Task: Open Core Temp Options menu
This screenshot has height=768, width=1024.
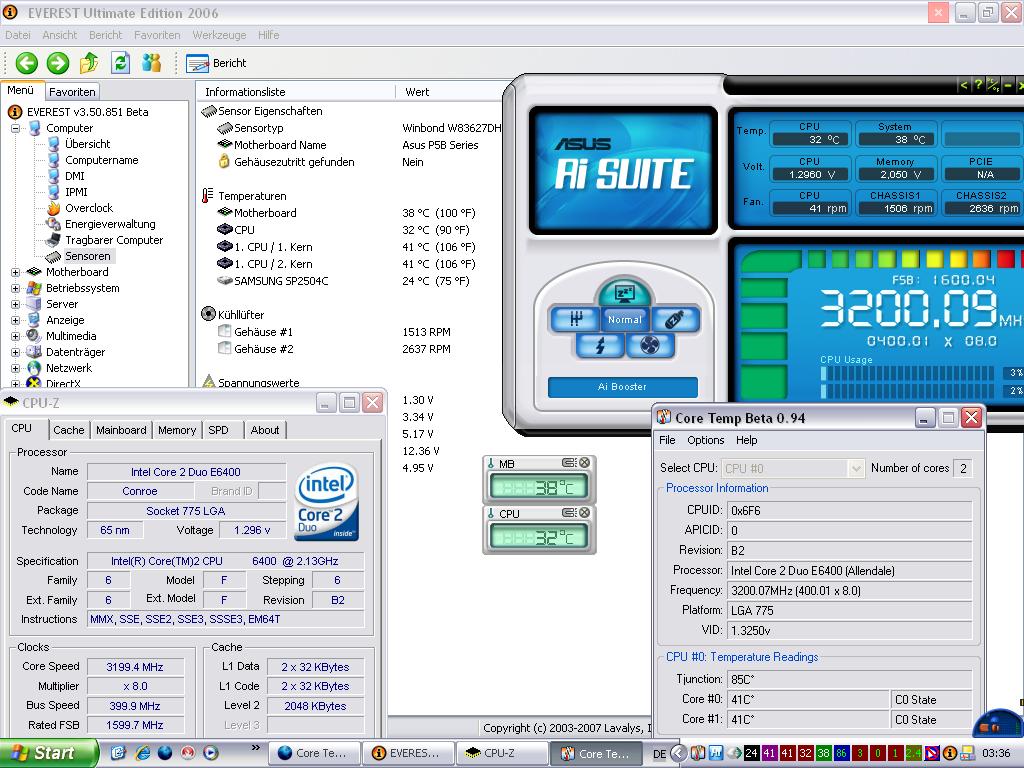Action: pos(705,440)
